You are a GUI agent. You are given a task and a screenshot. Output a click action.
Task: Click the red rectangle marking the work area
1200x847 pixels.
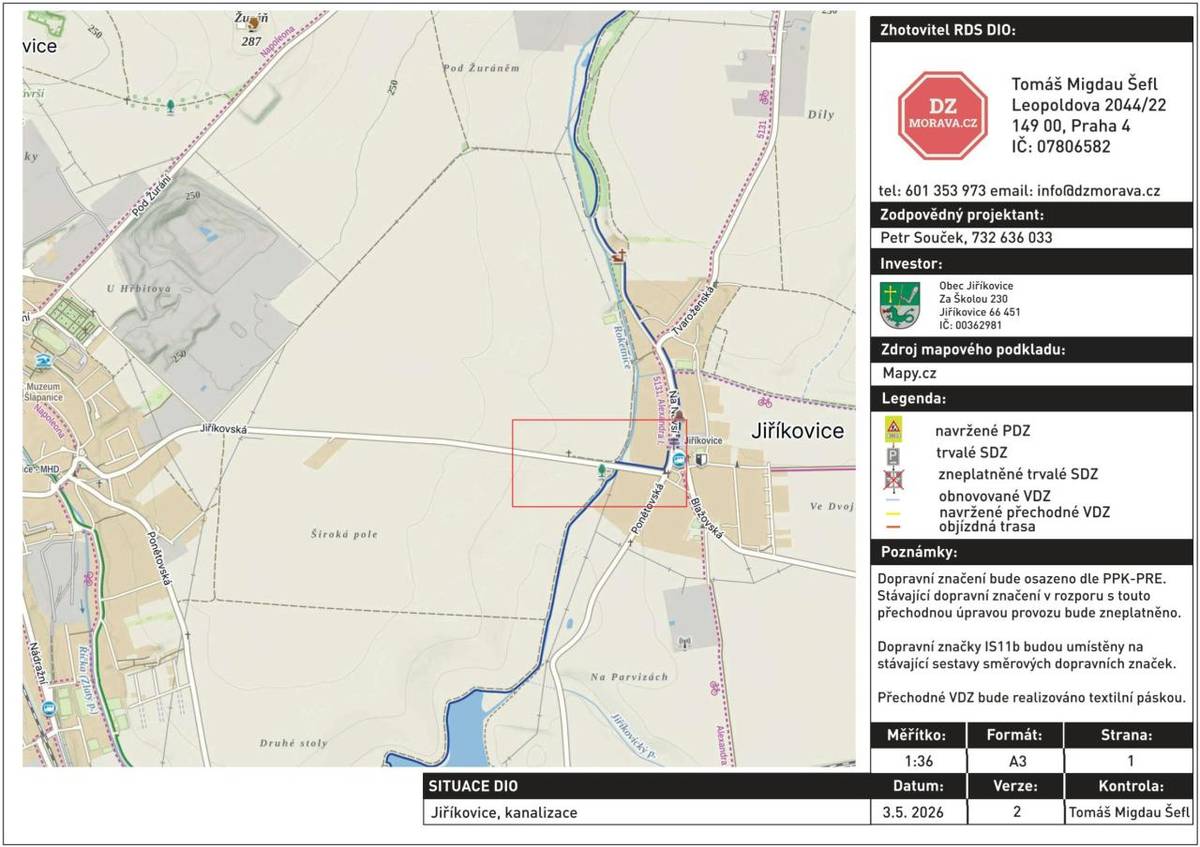599,463
